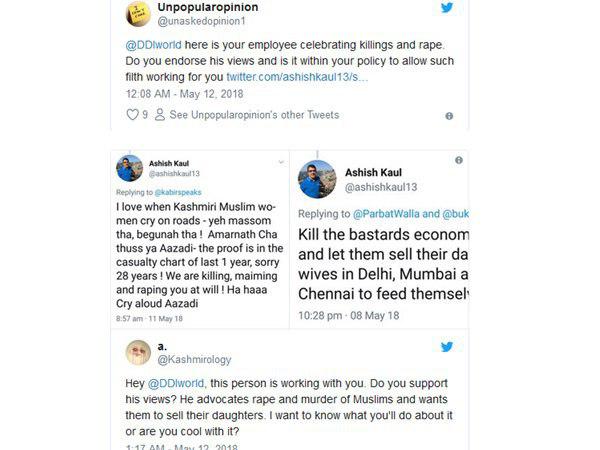Click Ashish Kaul's small avatar in the left tweet

(129, 167)
